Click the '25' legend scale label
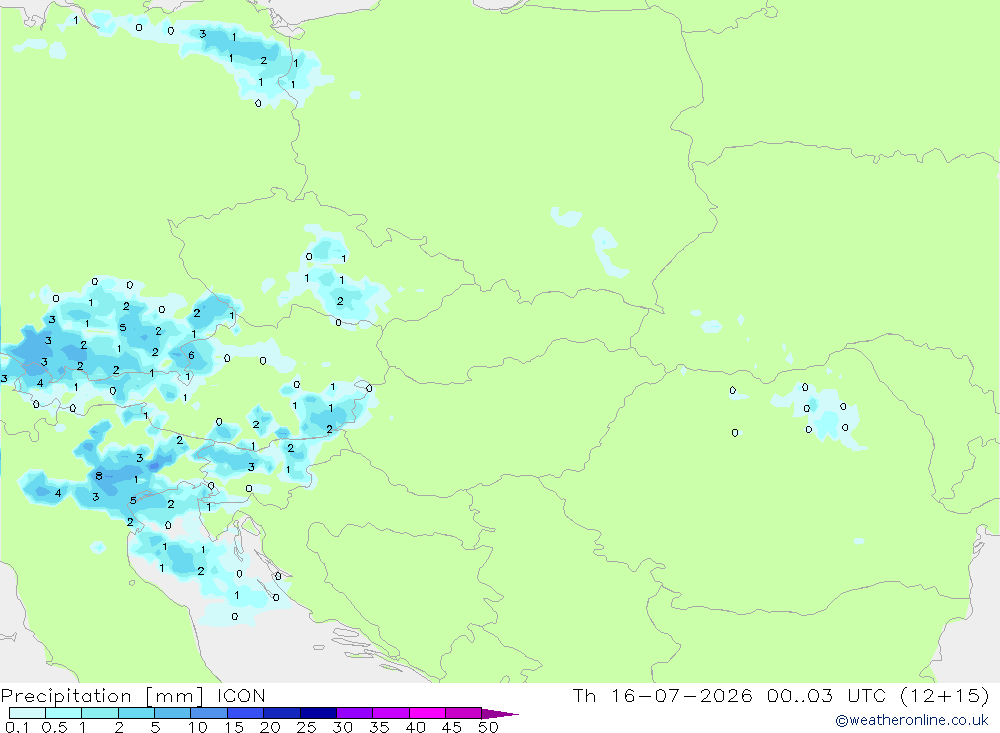 tap(307, 727)
